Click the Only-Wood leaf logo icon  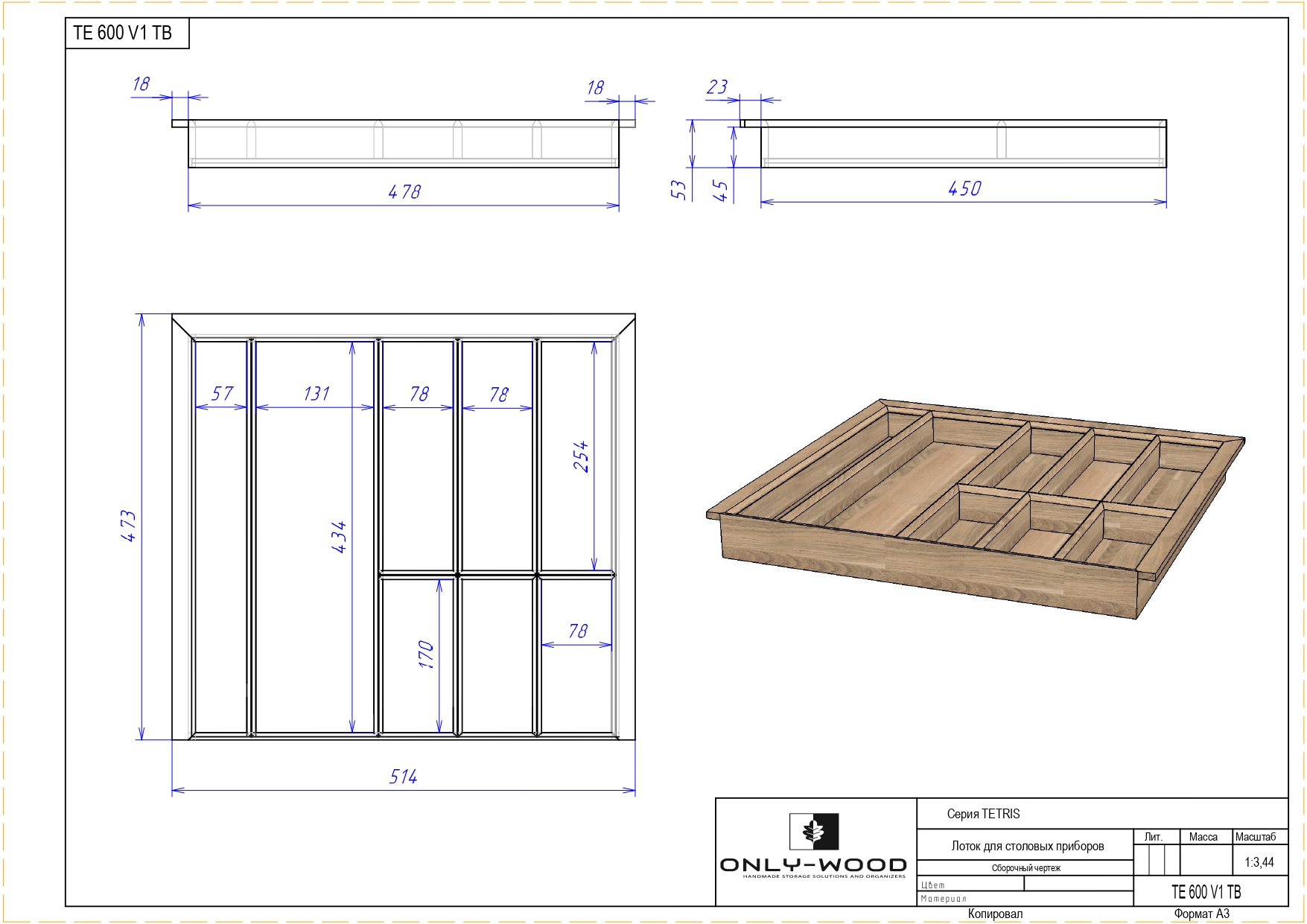point(814,832)
